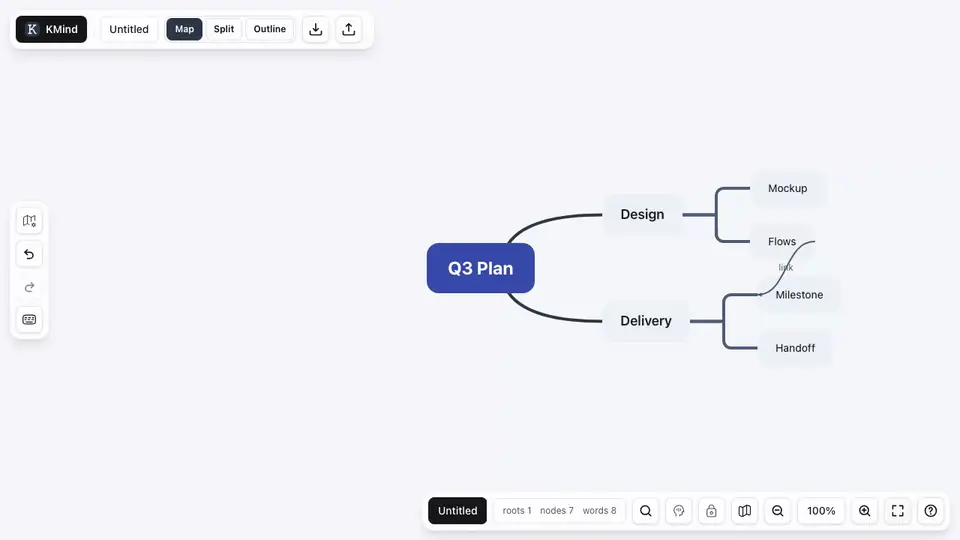Viewport: 960px width, 540px height.
Task: Toggle the lock icon in bottom bar
Action: point(711,511)
